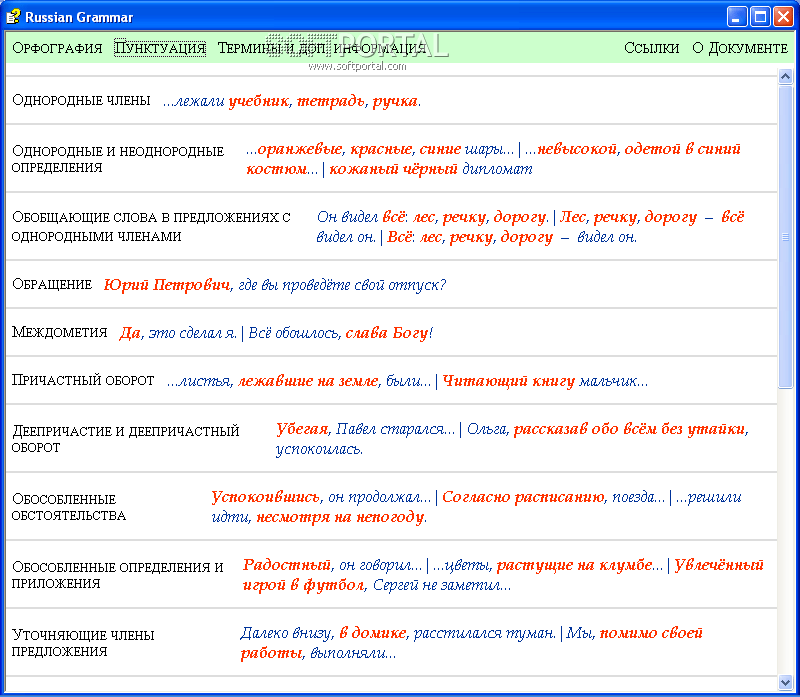Screen dimensions: 800x697
Task: Open the Причастный оборот topic
Action: pos(83,380)
